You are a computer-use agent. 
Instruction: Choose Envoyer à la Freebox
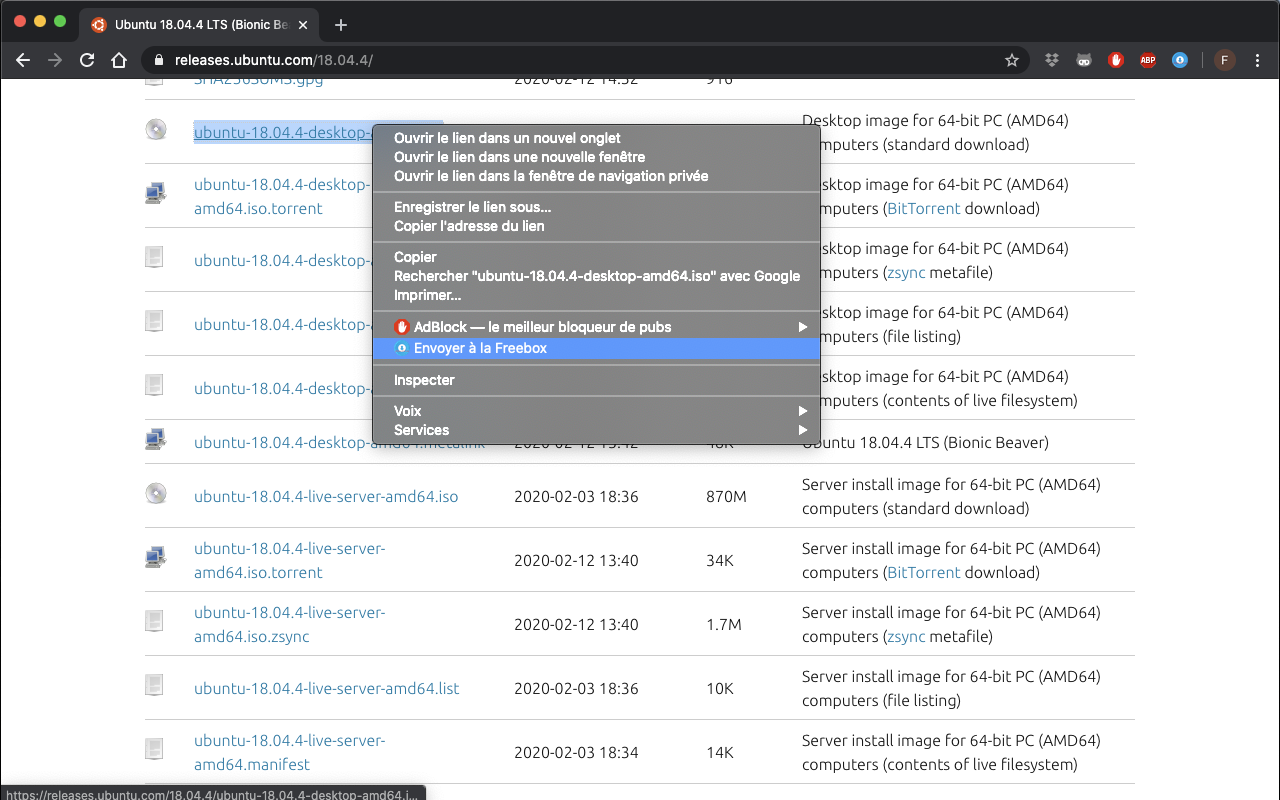pyautogui.click(x=480, y=348)
